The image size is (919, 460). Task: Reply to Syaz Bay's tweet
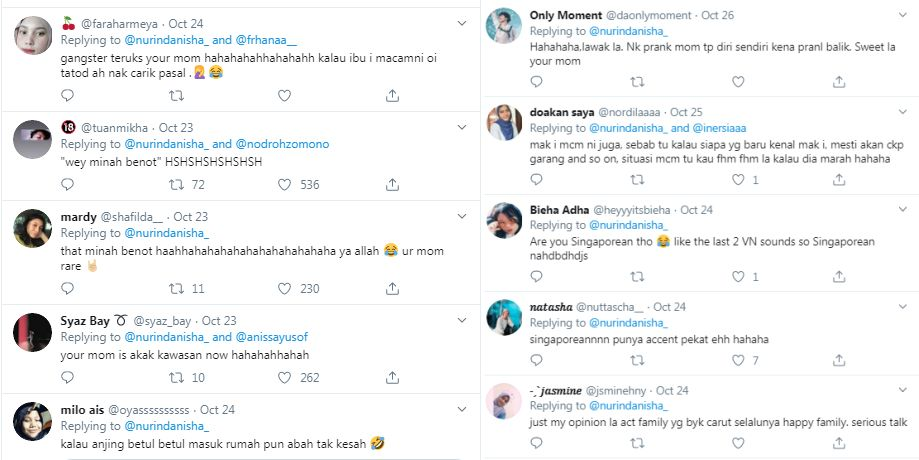point(67,377)
